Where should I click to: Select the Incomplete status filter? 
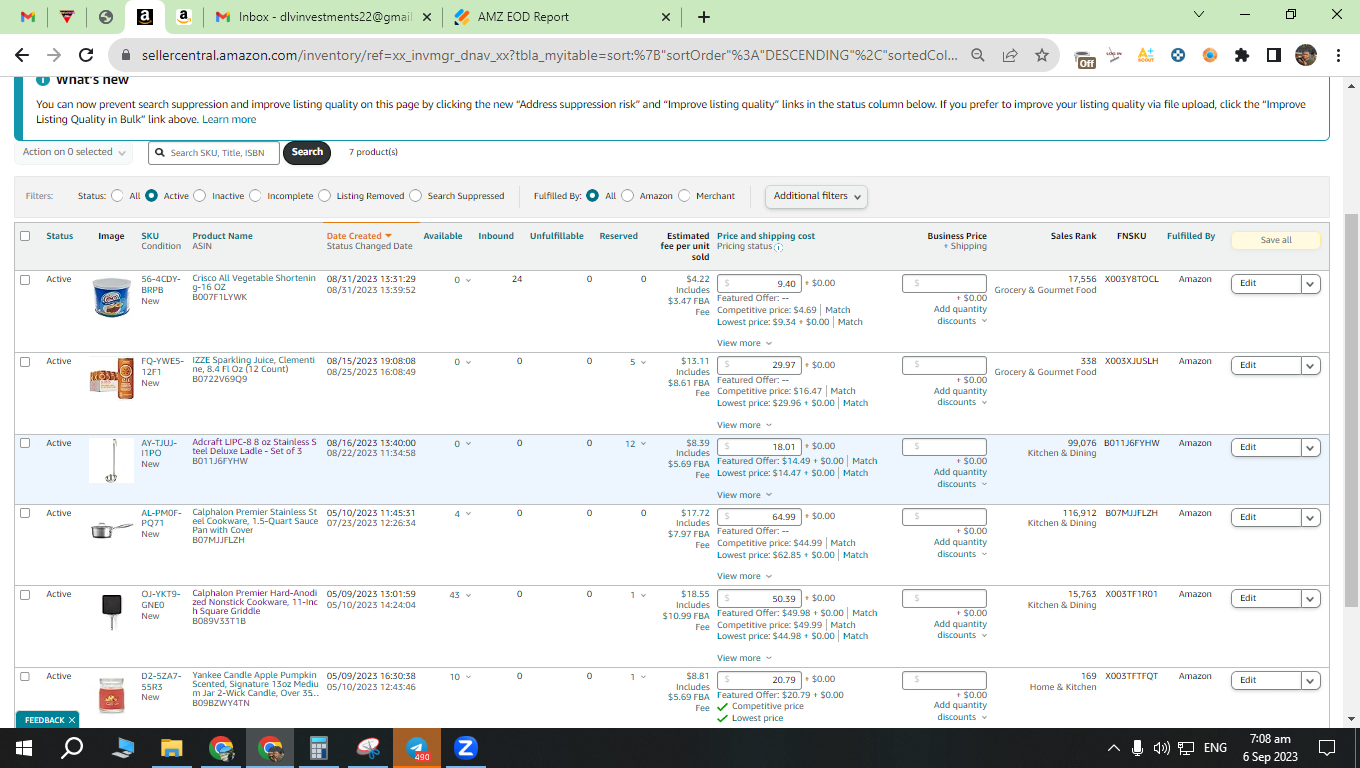coord(255,196)
